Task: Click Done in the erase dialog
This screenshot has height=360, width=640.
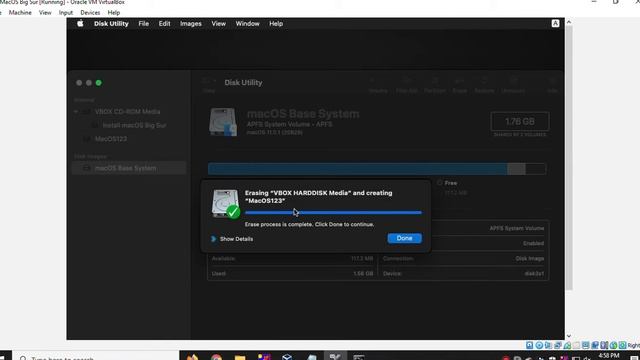Action: [x=404, y=238]
